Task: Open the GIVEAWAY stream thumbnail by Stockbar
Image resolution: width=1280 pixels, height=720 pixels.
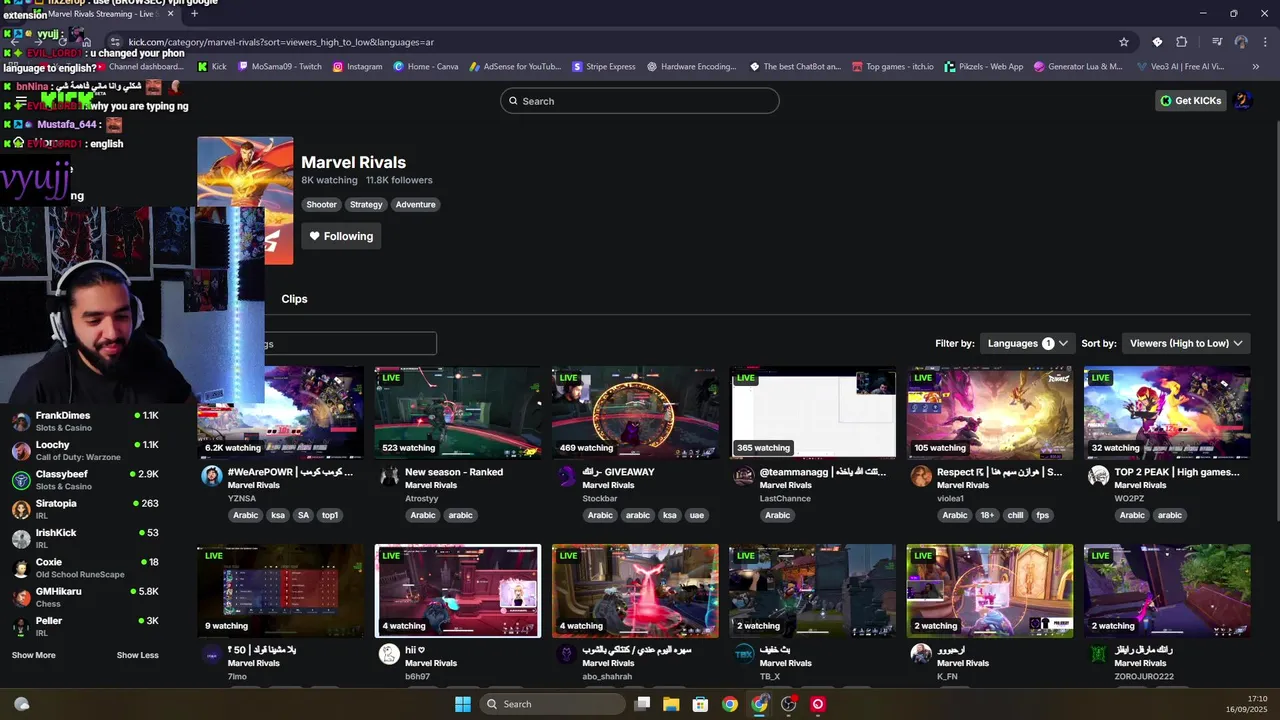Action: point(635,412)
